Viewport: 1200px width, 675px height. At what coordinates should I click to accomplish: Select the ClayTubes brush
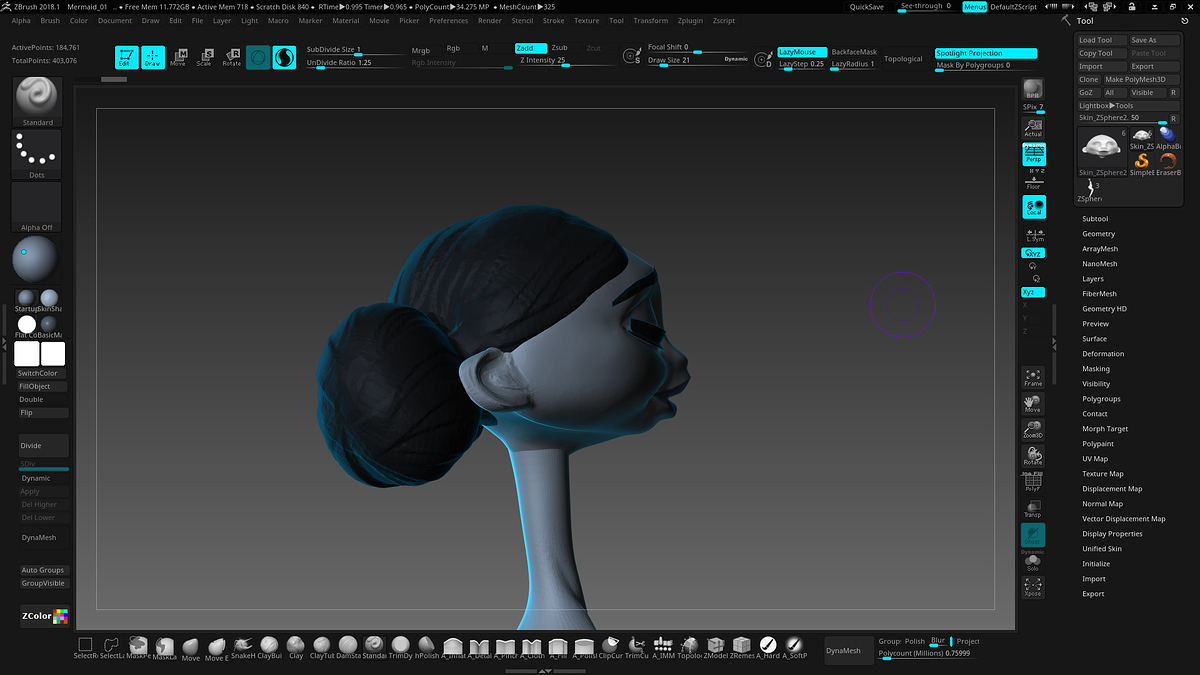(x=322, y=648)
